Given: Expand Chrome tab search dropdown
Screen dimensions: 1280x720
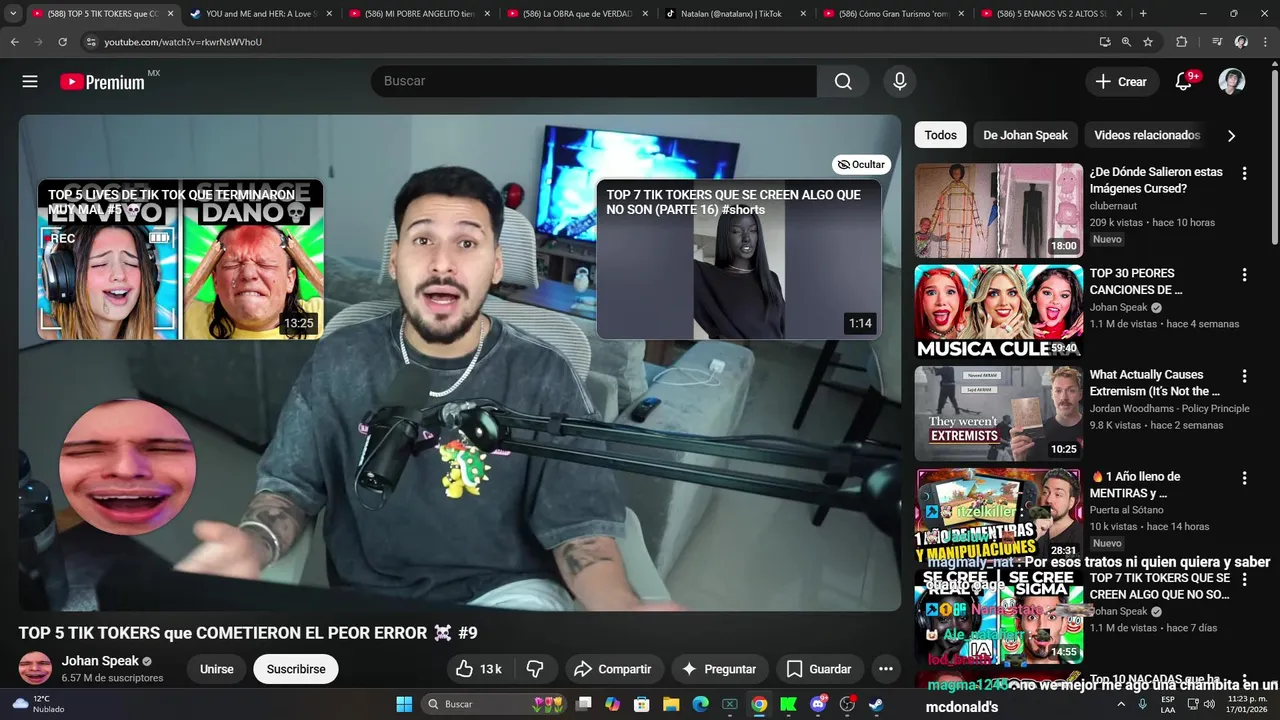Looking at the screenshot, I should pos(13,14).
